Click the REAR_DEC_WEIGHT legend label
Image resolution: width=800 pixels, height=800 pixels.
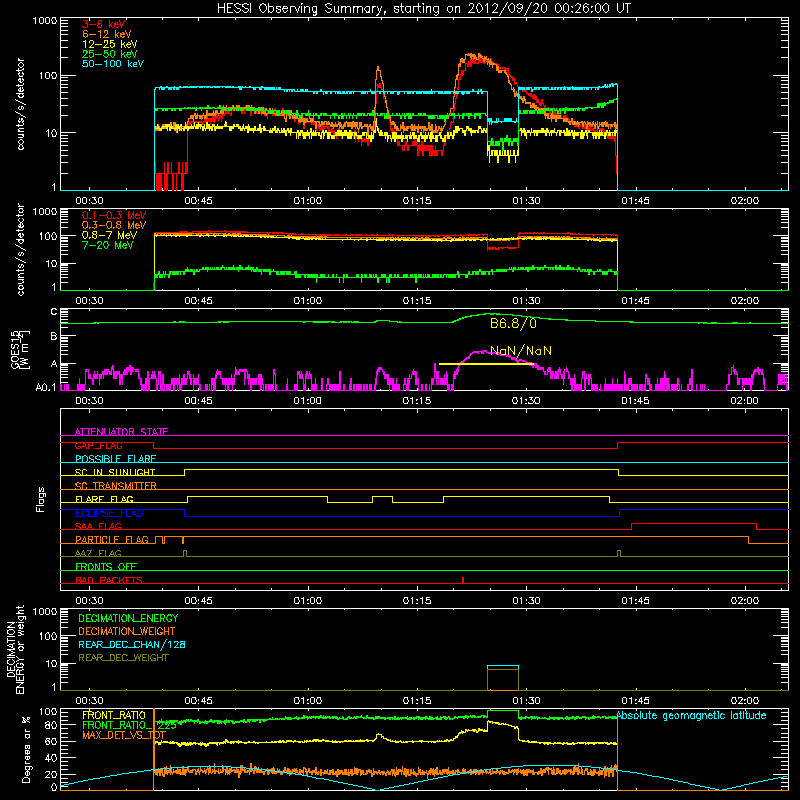pos(123,658)
